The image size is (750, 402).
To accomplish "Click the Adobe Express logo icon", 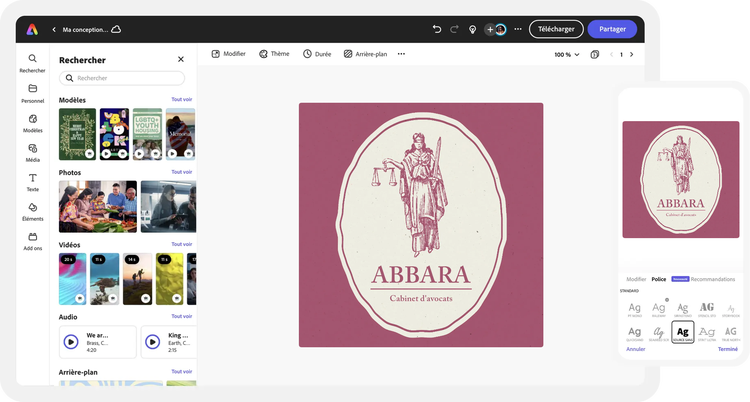I will click(32, 30).
